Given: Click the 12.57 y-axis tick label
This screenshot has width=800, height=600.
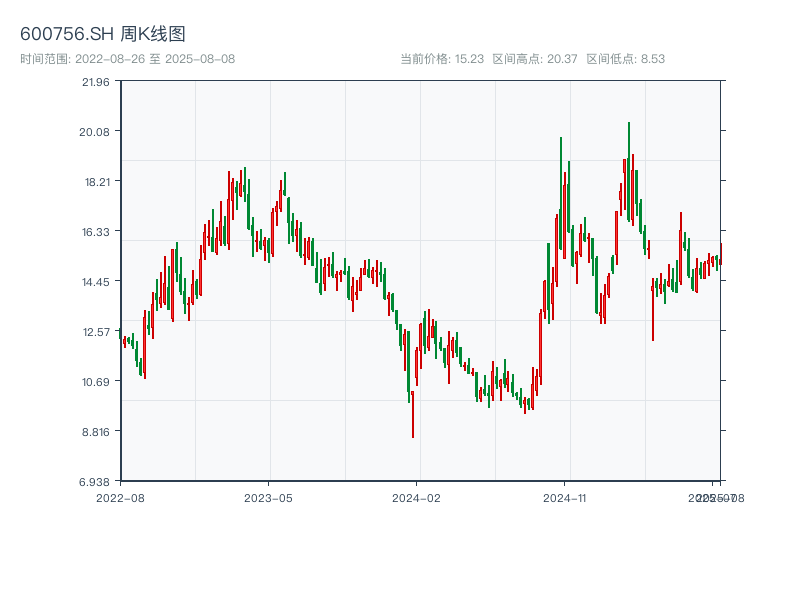Looking at the screenshot, I should pos(96,331).
